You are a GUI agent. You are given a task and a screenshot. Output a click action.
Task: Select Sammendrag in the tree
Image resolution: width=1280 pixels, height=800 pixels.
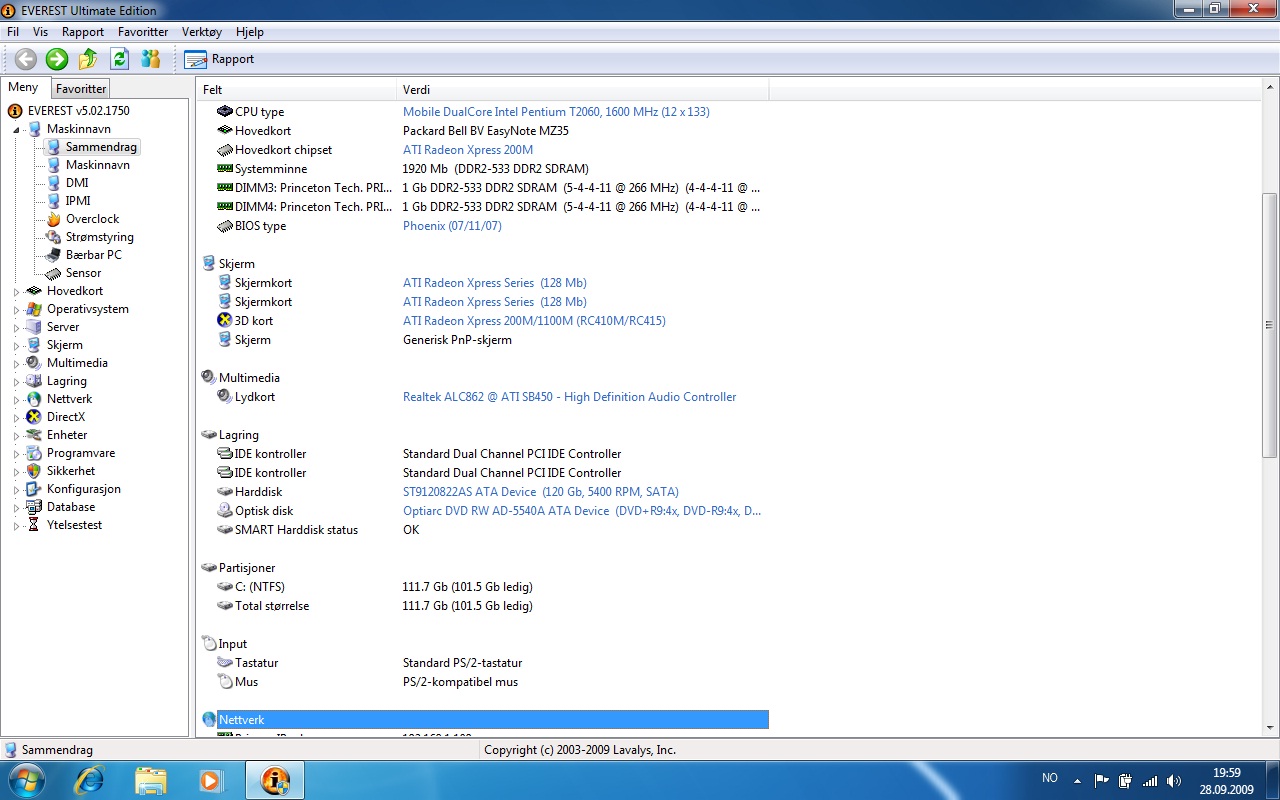point(101,147)
